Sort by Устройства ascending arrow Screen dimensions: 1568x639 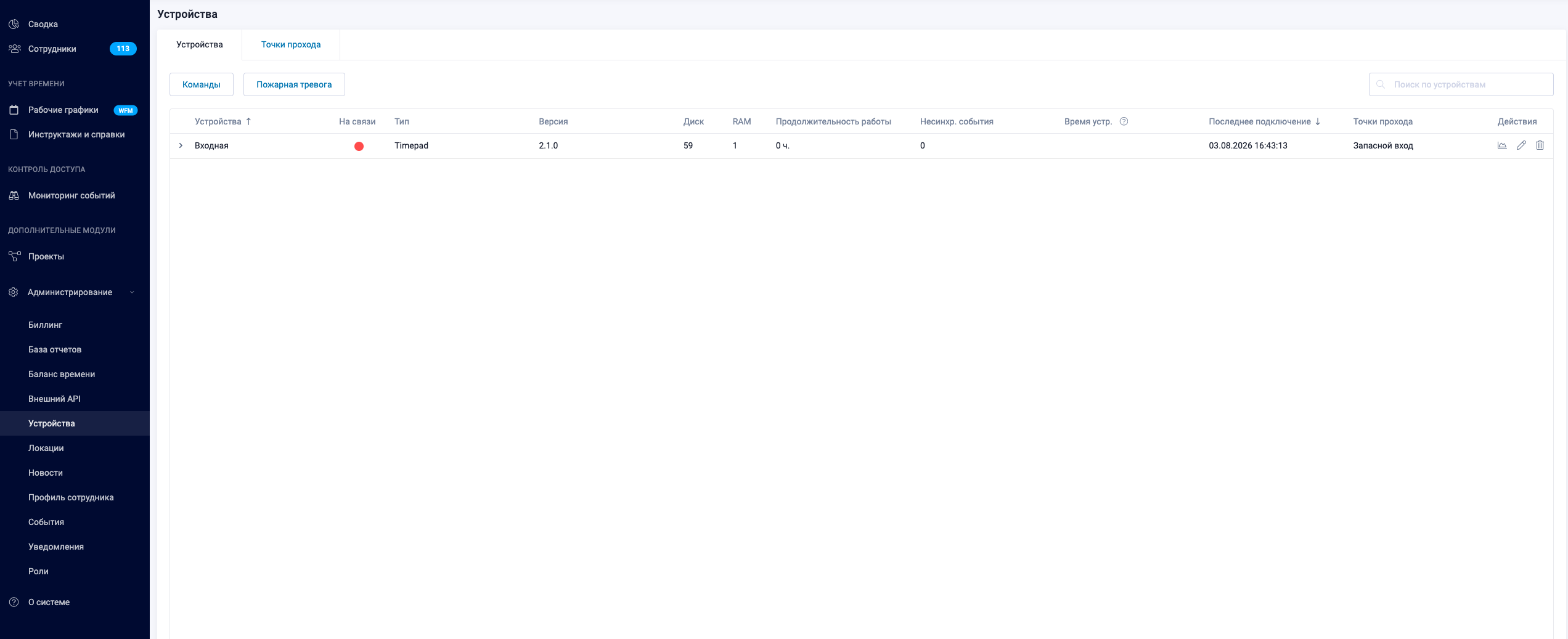248,121
